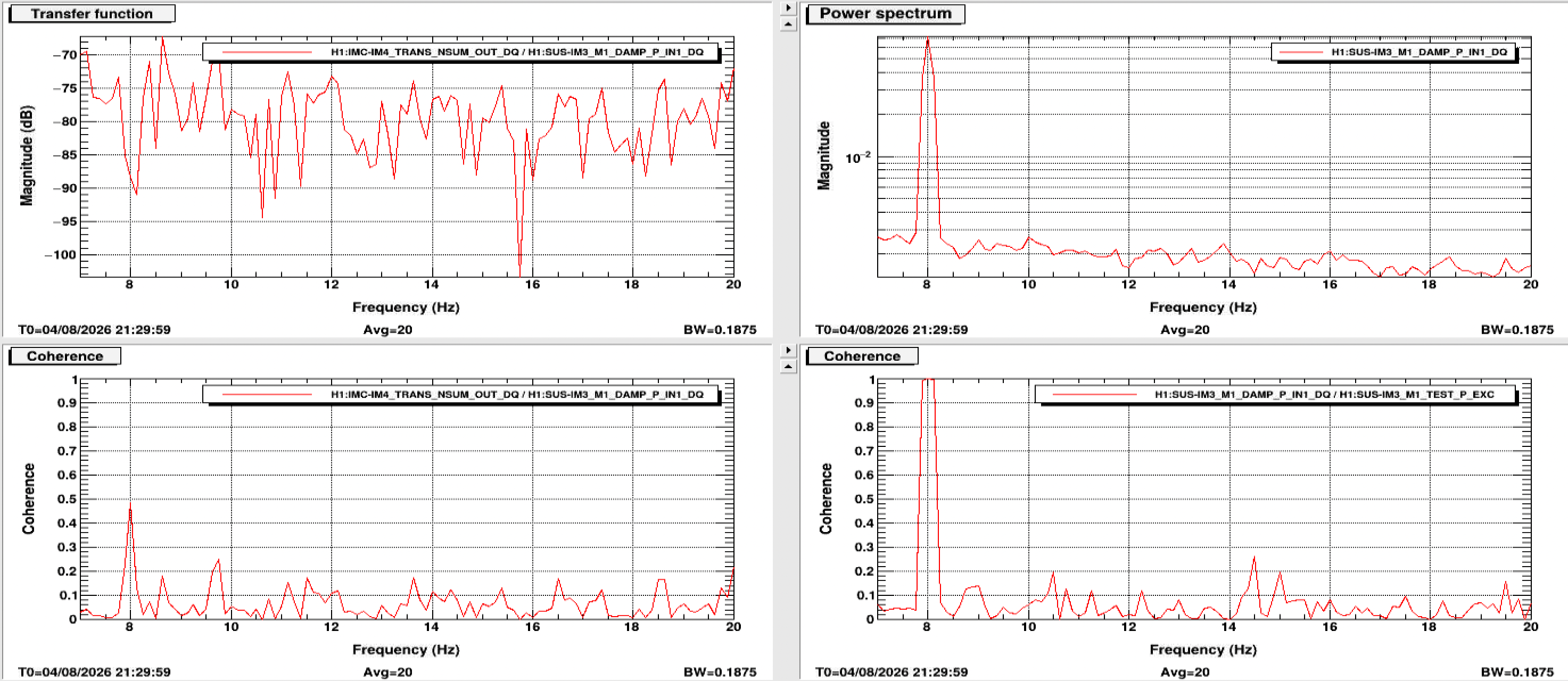Click Avg=20 under the Transfer function plot
1568x681 pixels.
click(x=387, y=330)
